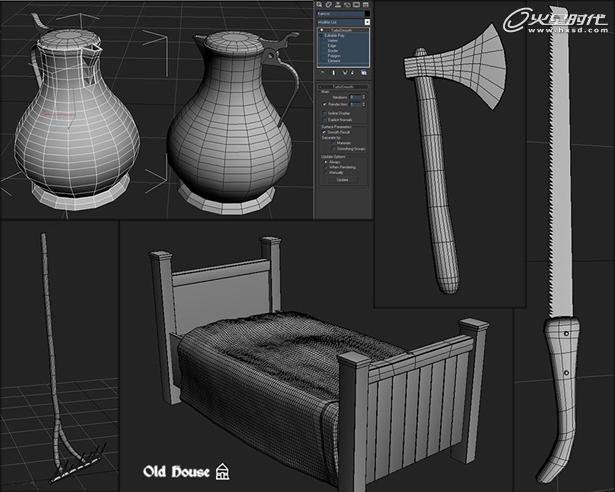615x492 pixels.
Task: Open the Modify tab in command panel
Action: [x=329, y=5]
